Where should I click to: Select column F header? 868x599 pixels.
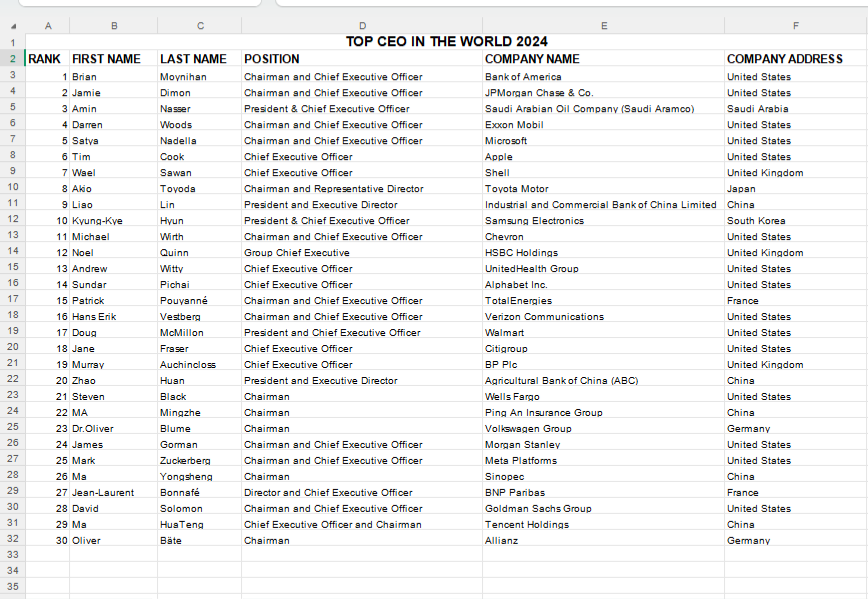(795, 25)
